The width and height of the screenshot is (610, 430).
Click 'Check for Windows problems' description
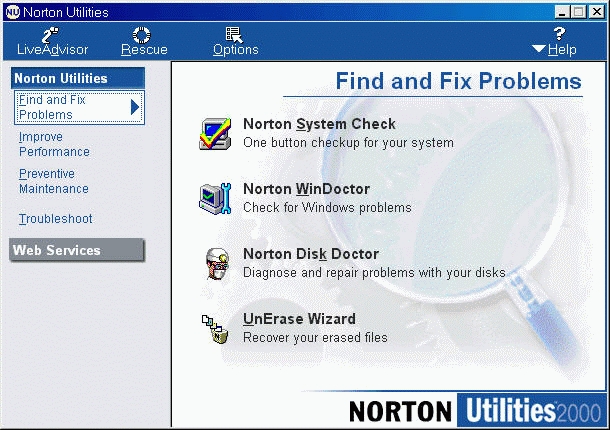tap(327, 208)
